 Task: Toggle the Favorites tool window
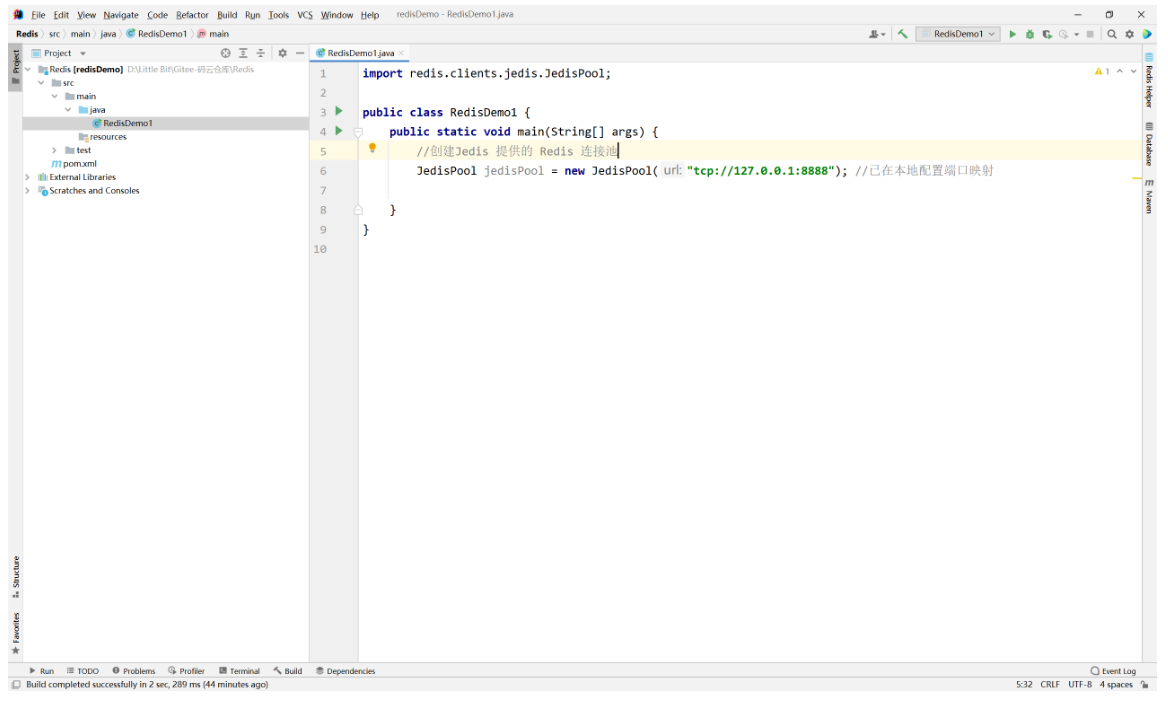(16, 633)
